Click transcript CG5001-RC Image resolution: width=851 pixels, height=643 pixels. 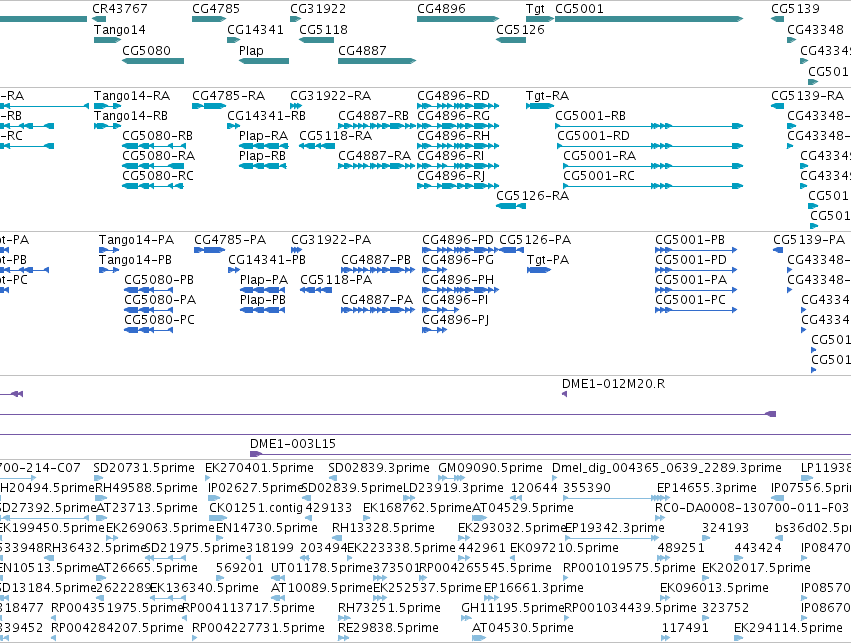click(x=653, y=186)
